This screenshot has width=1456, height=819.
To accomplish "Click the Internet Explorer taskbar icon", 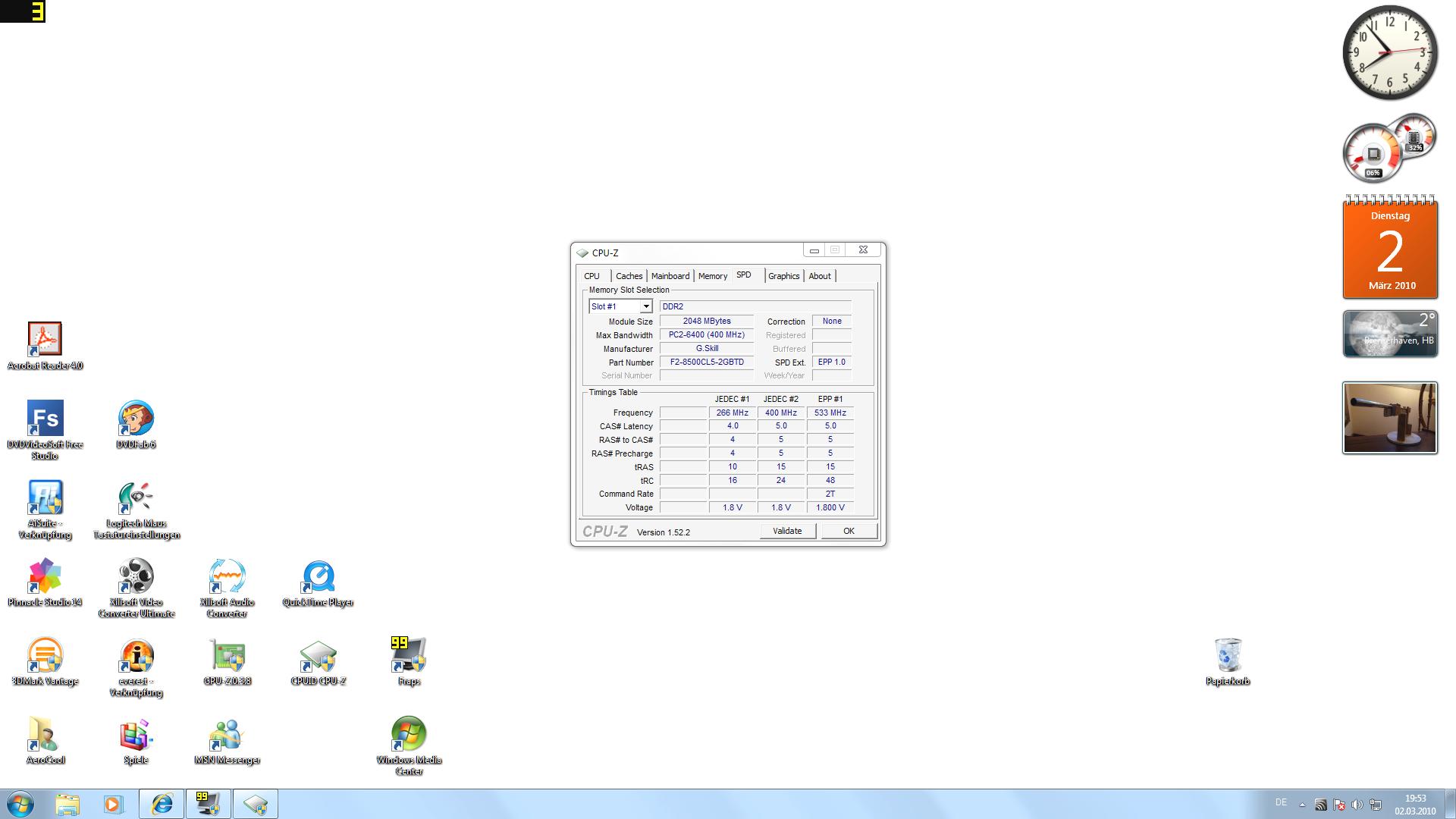I will pyautogui.click(x=161, y=804).
